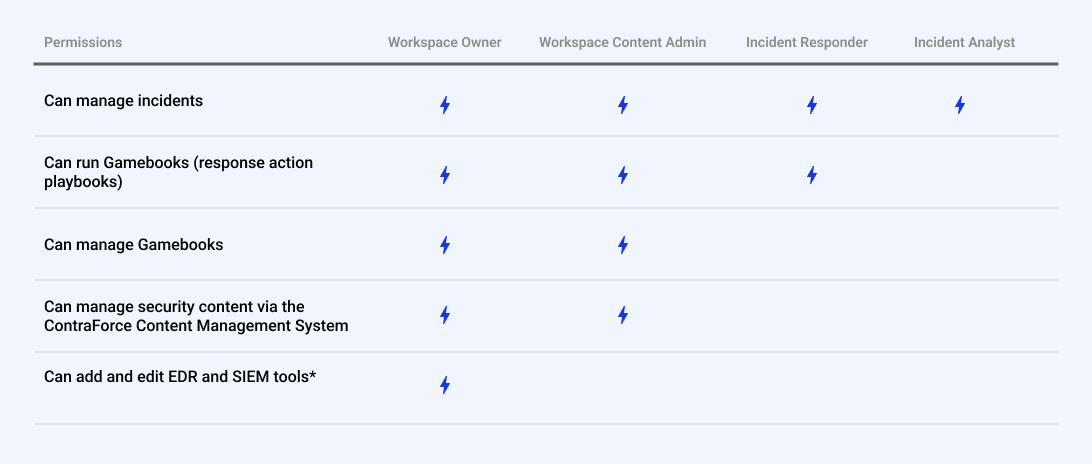The width and height of the screenshot is (1092, 464).
Task: Click the Workspace Content Admin column header
Action: tap(622, 42)
